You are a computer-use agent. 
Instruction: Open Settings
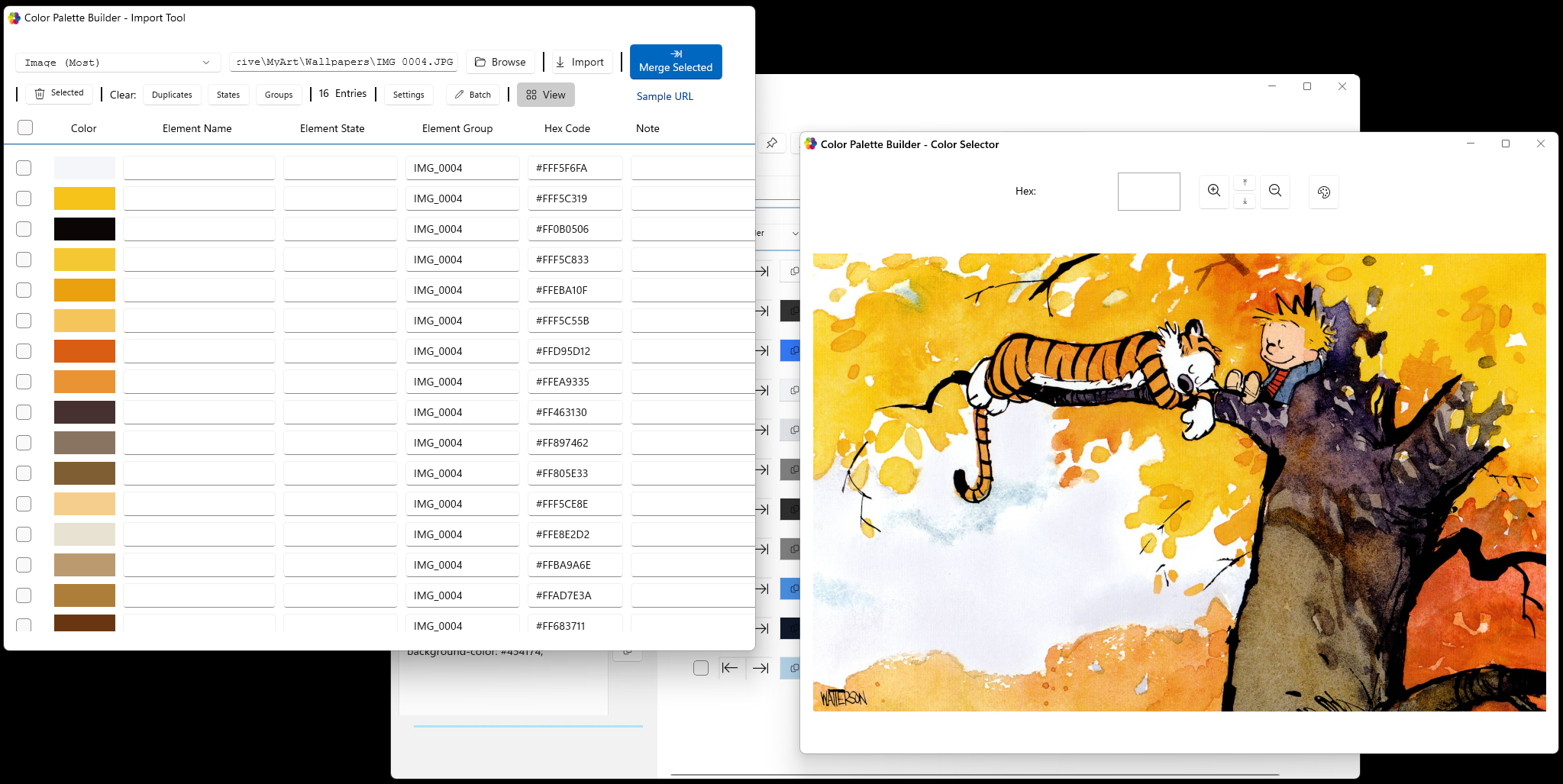click(409, 95)
